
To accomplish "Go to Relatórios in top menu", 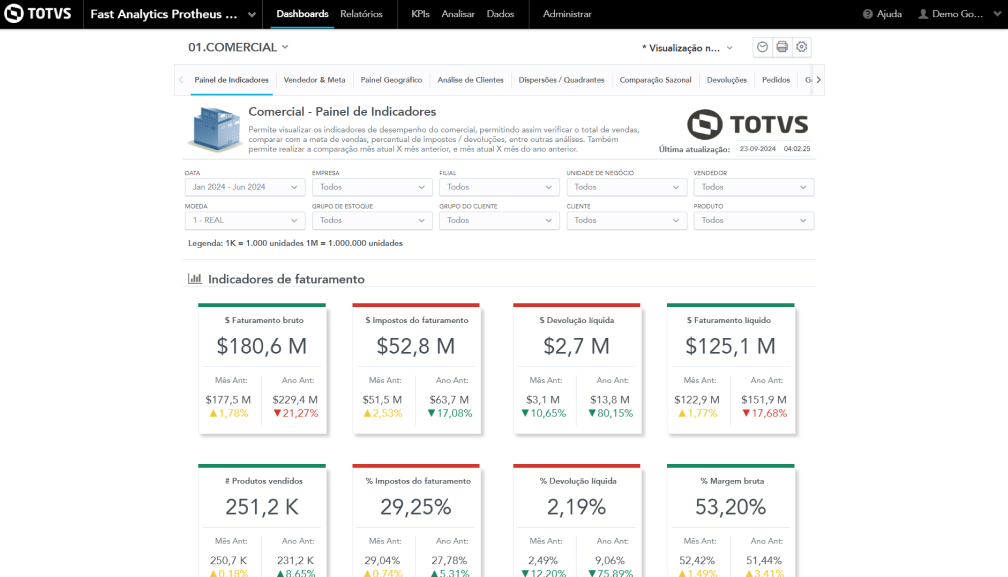I will [x=361, y=14].
